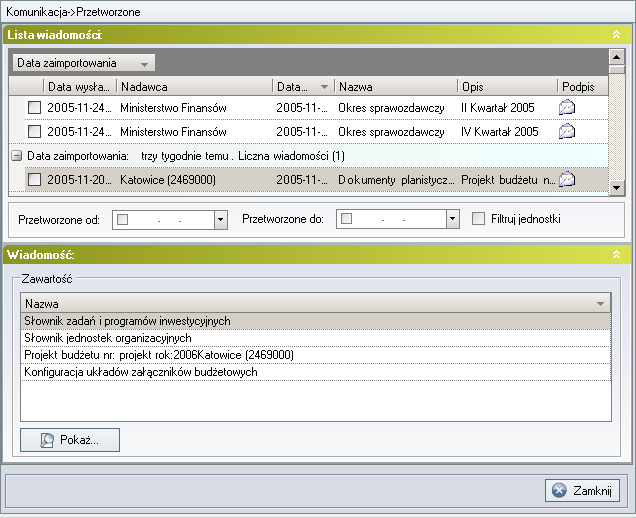The height and width of the screenshot is (518, 636).
Task: Tick checkbox of IV Kwartał 2005 message
Action: (34, 131)
